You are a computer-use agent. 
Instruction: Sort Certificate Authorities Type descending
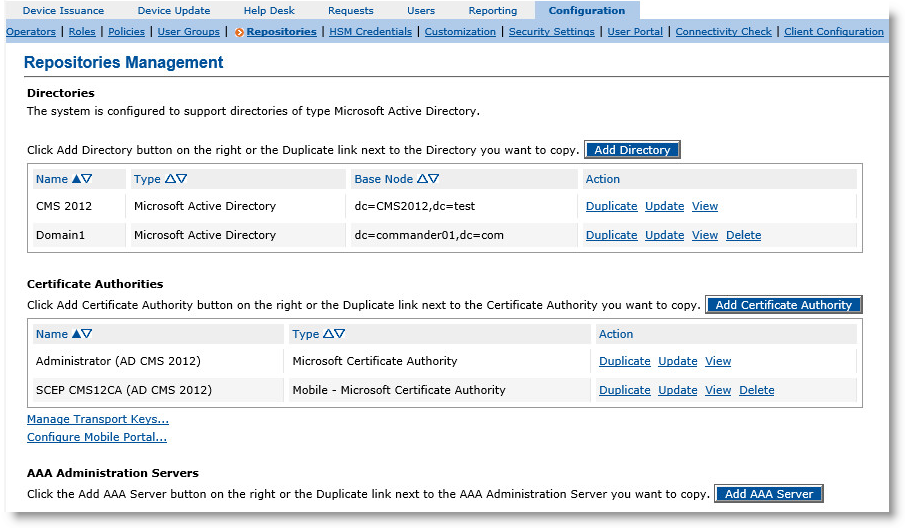coord(340,334)
